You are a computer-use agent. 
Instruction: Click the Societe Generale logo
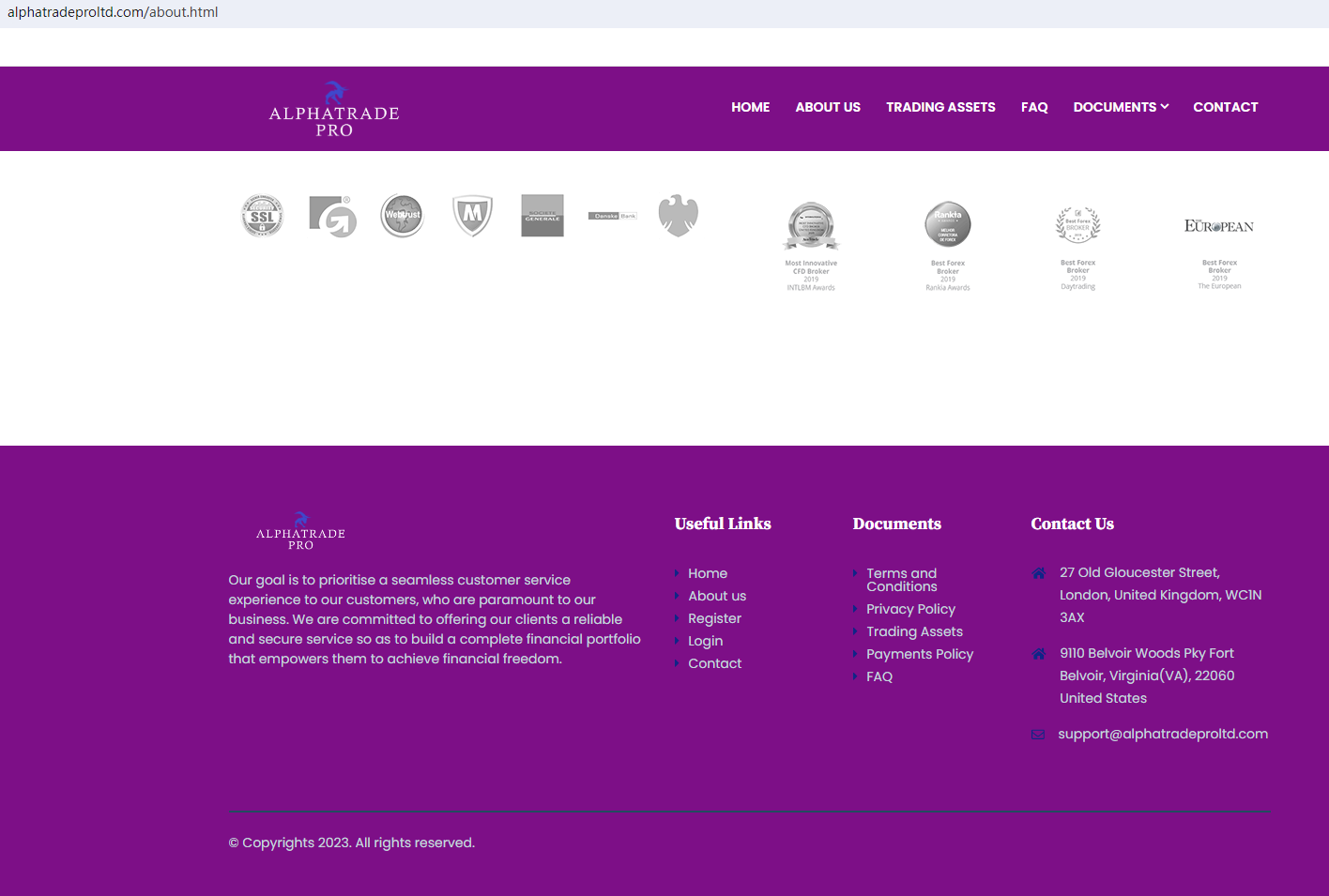click(x=542, y=216)
